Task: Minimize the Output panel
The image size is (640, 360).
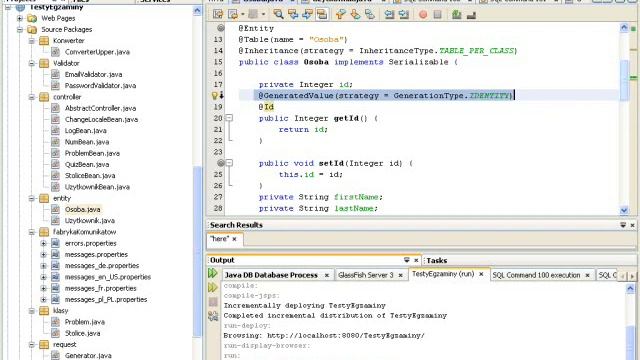Action: [x=407, y=260]
